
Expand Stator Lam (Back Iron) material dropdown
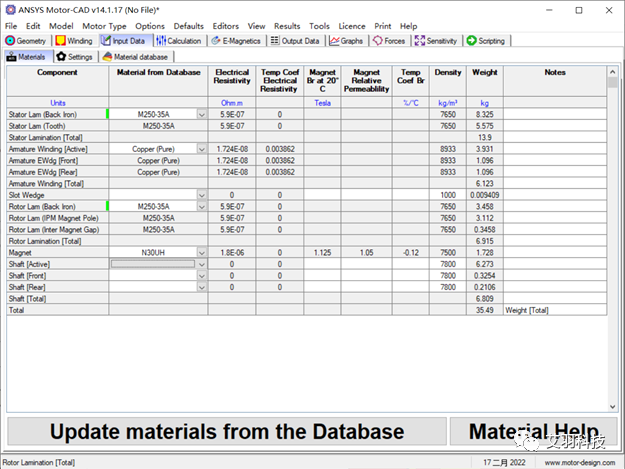point(202,115)
